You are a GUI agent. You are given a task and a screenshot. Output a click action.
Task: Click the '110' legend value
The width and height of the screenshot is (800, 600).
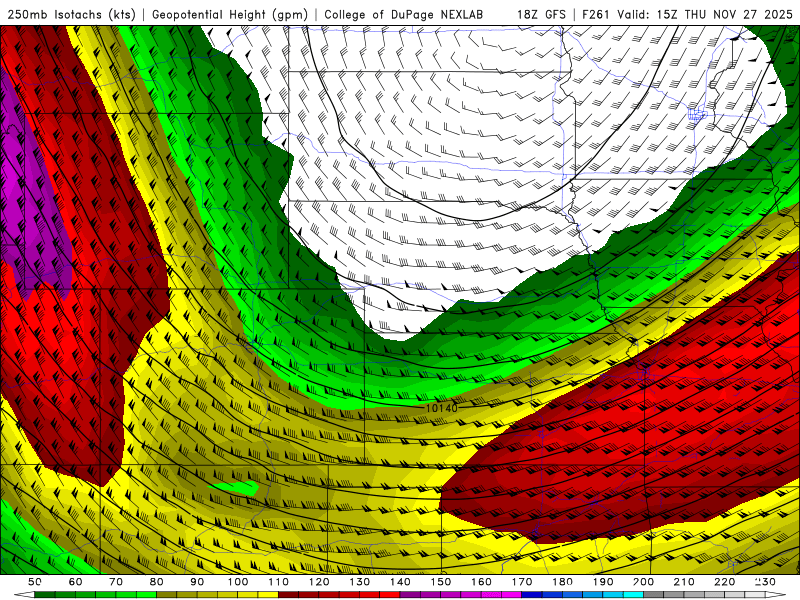coord(278,582)
